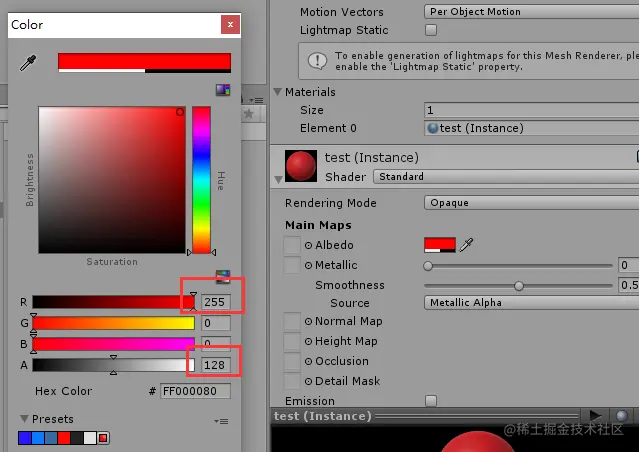Click the Height Map texture slot box
This screenshot has width=639, height=452.
292,341
